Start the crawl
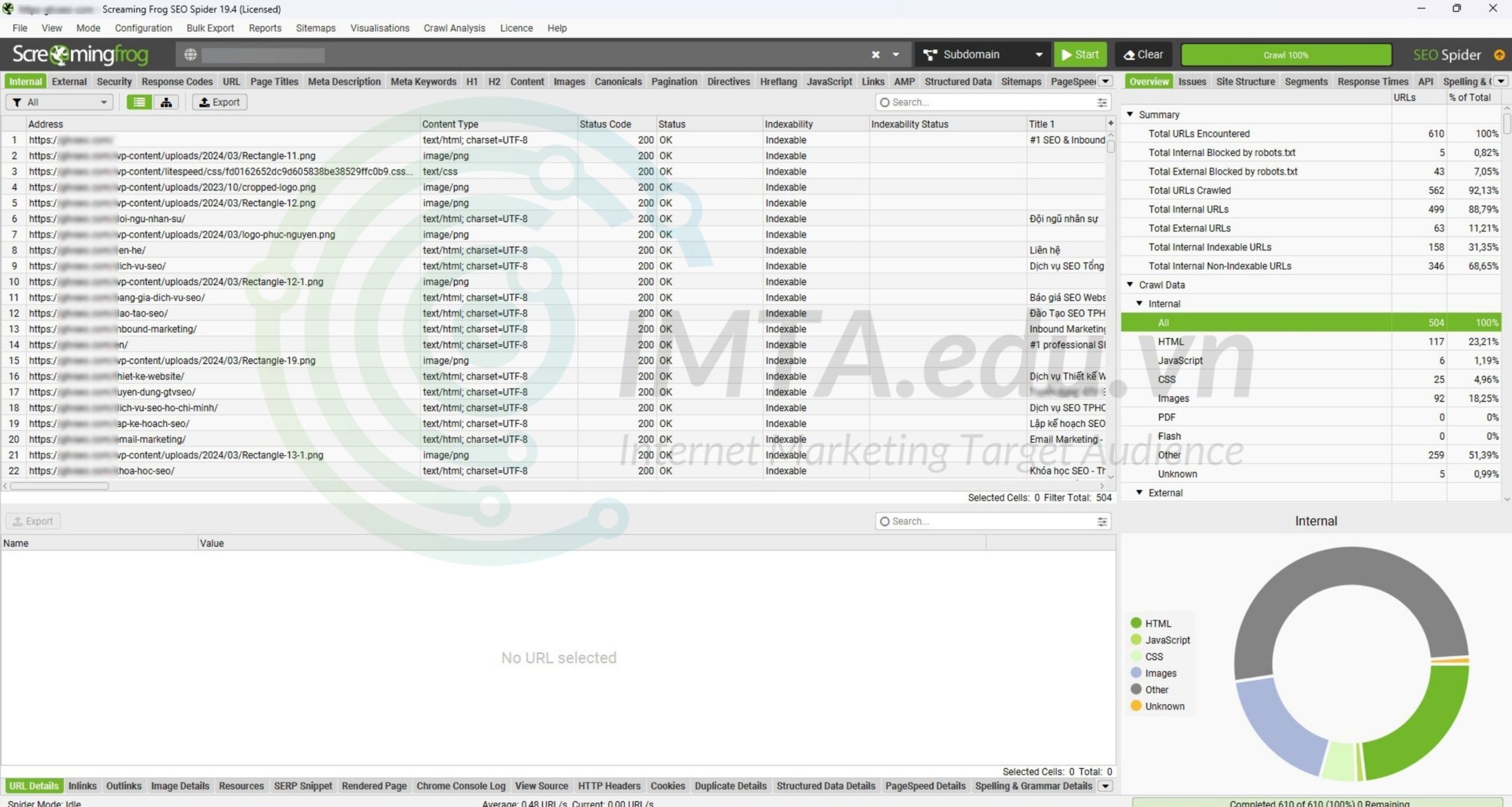 1080,54
